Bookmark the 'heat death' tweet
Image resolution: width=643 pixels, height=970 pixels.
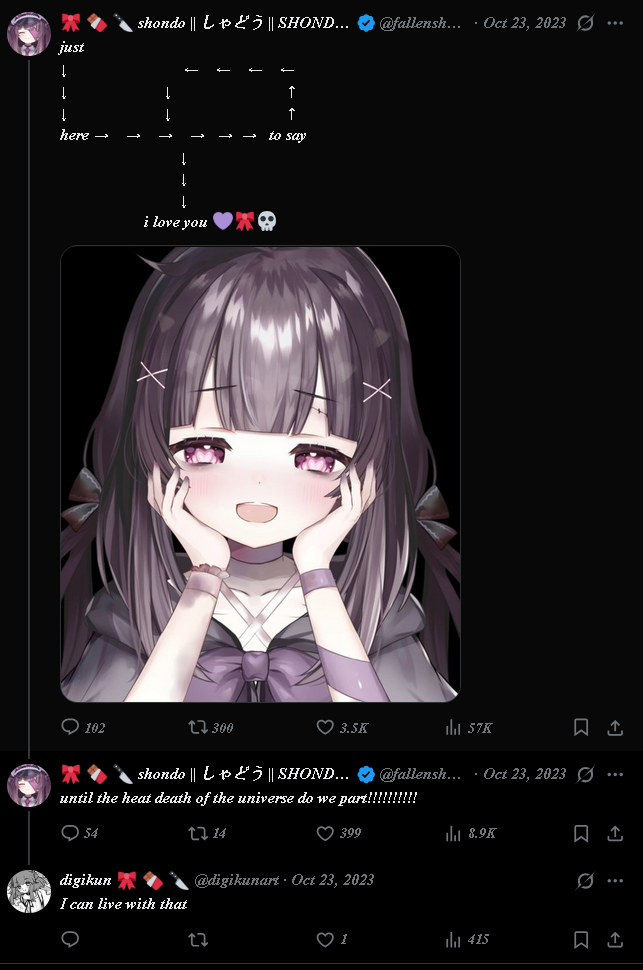(x=580, y=833)
